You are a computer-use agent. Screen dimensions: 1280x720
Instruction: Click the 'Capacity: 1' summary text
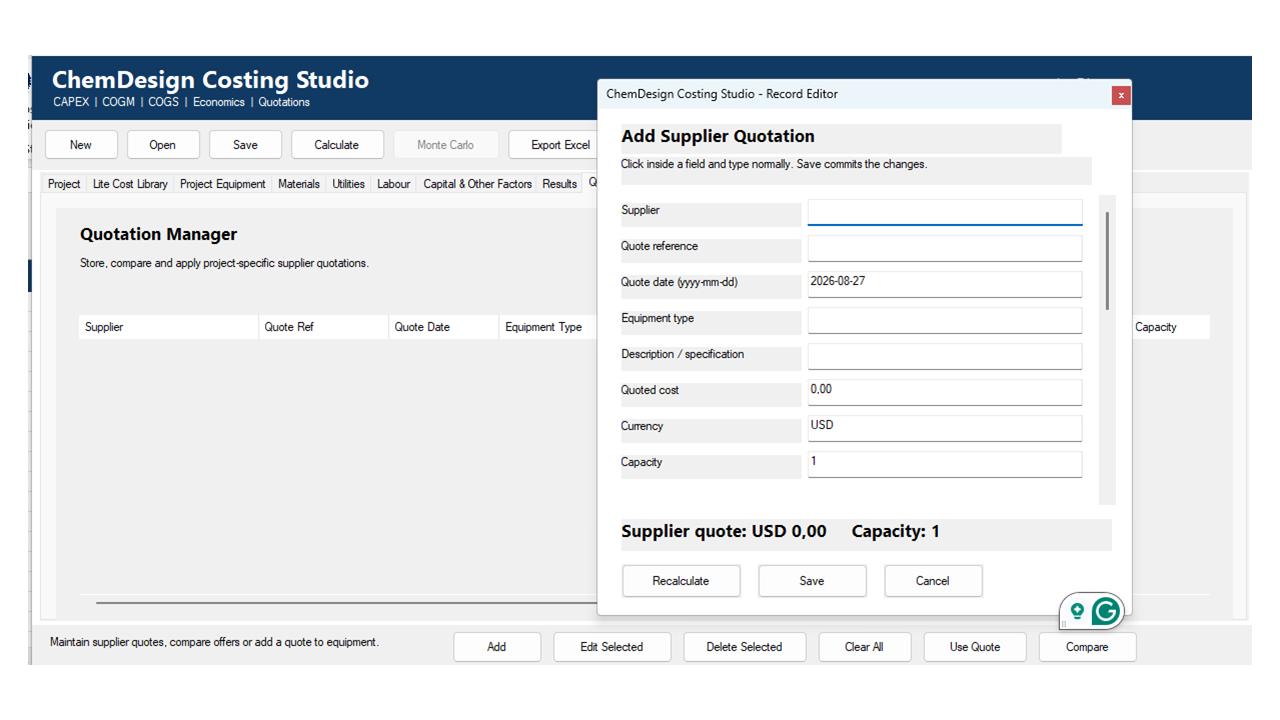click(896, 532)
